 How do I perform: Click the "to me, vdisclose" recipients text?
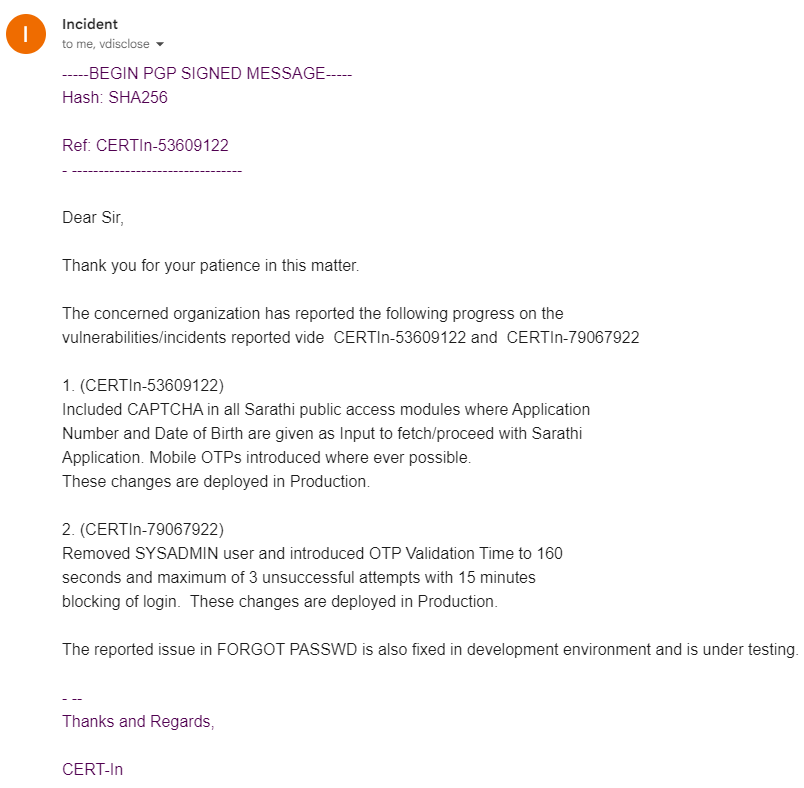(x=105, y=44)
